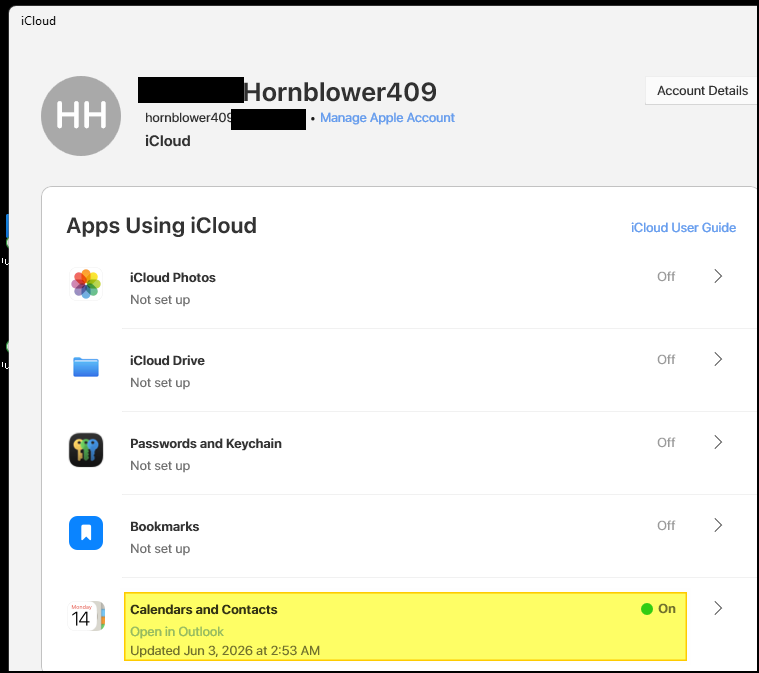
Task: Click the green On status for Calendars
Action: pyautogui.click(x=658, y=609)
